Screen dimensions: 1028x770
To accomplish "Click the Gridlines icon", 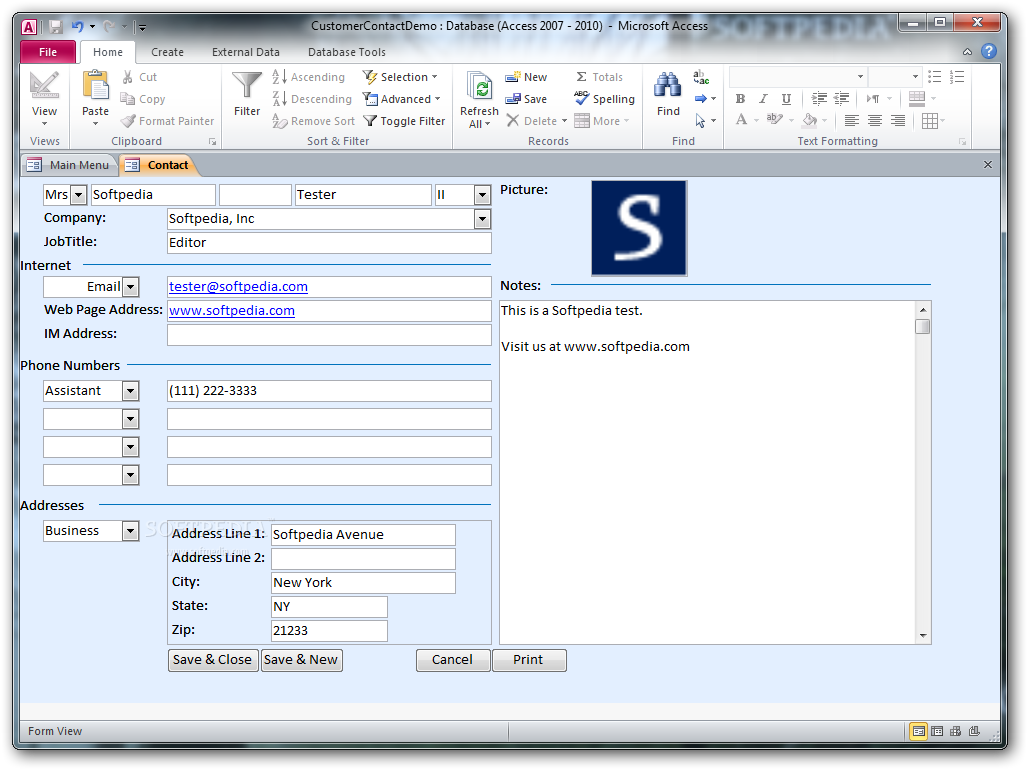I will [929, 121].
